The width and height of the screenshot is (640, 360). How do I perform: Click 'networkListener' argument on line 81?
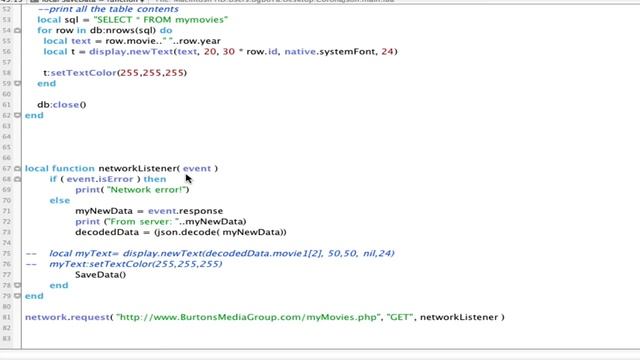[x=459, y=317]
